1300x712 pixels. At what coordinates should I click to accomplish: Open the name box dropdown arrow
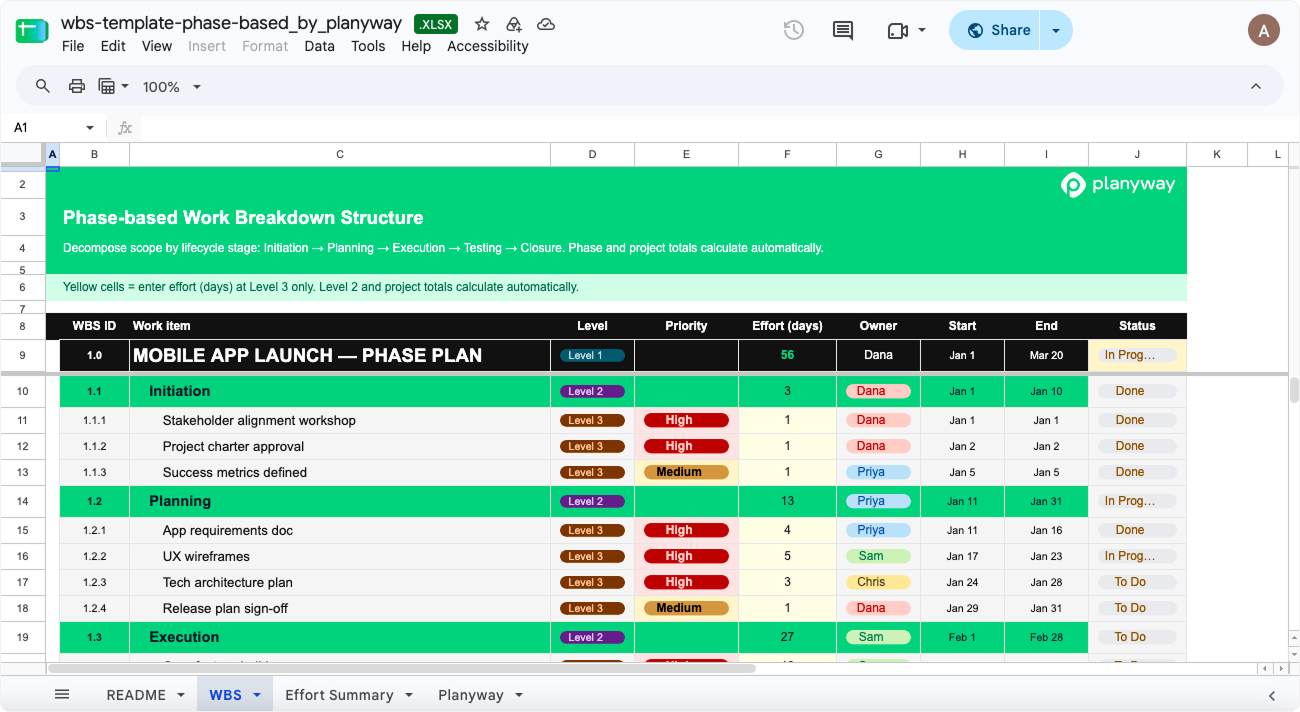coord(90,128)
